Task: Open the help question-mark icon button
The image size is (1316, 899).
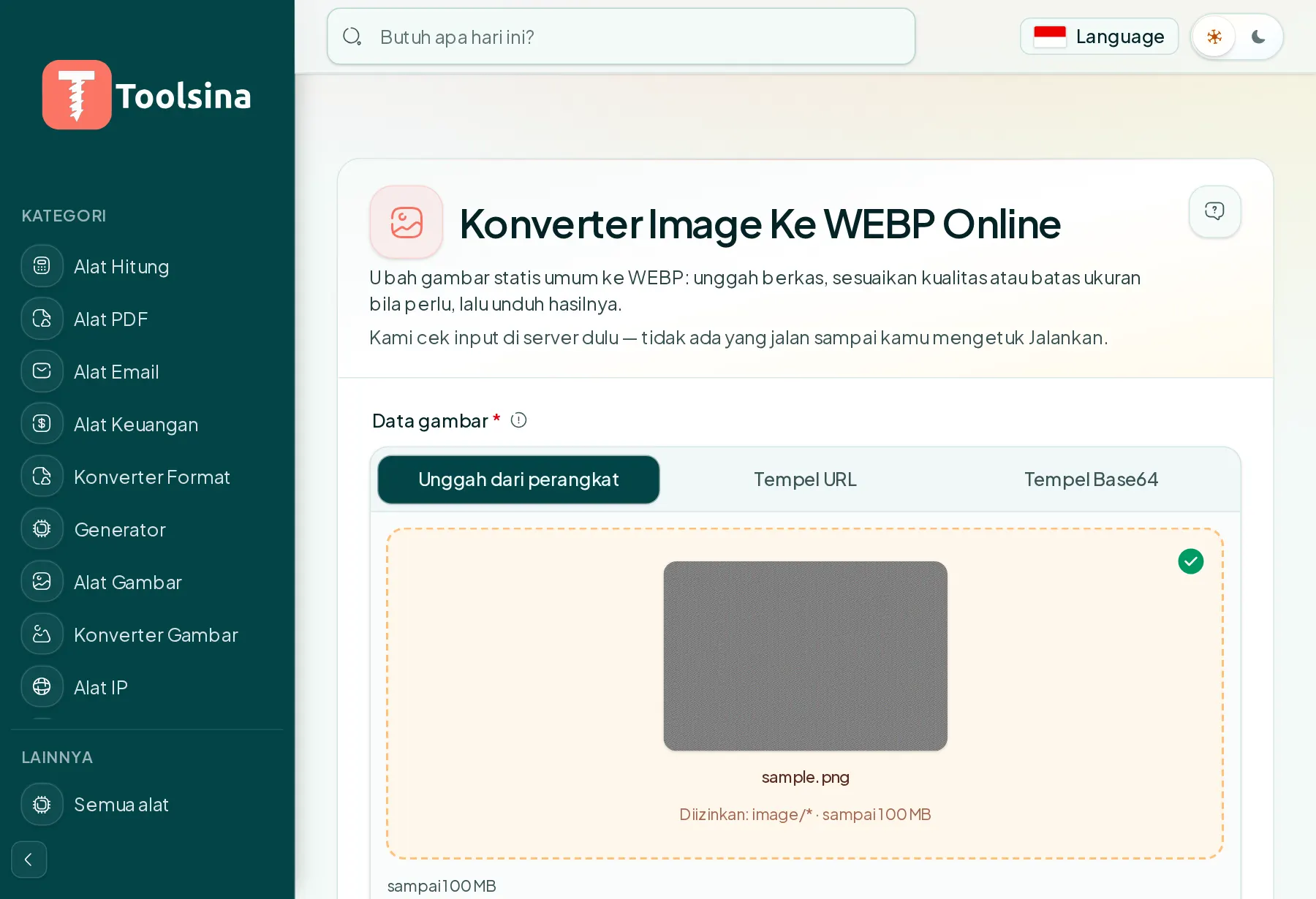Action: [1214, 211]
